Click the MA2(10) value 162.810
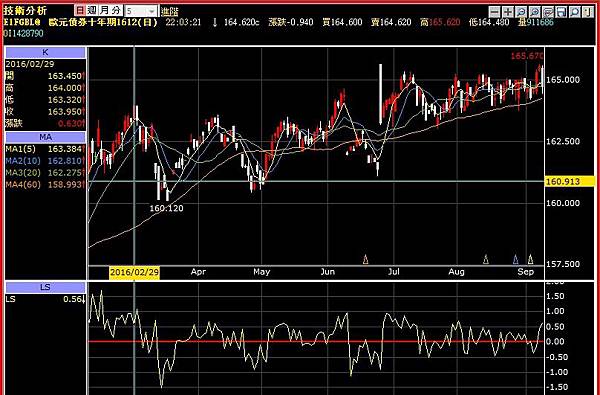Image resolution: width=600 pixels, height=395 pixels. tap(65, 161)
